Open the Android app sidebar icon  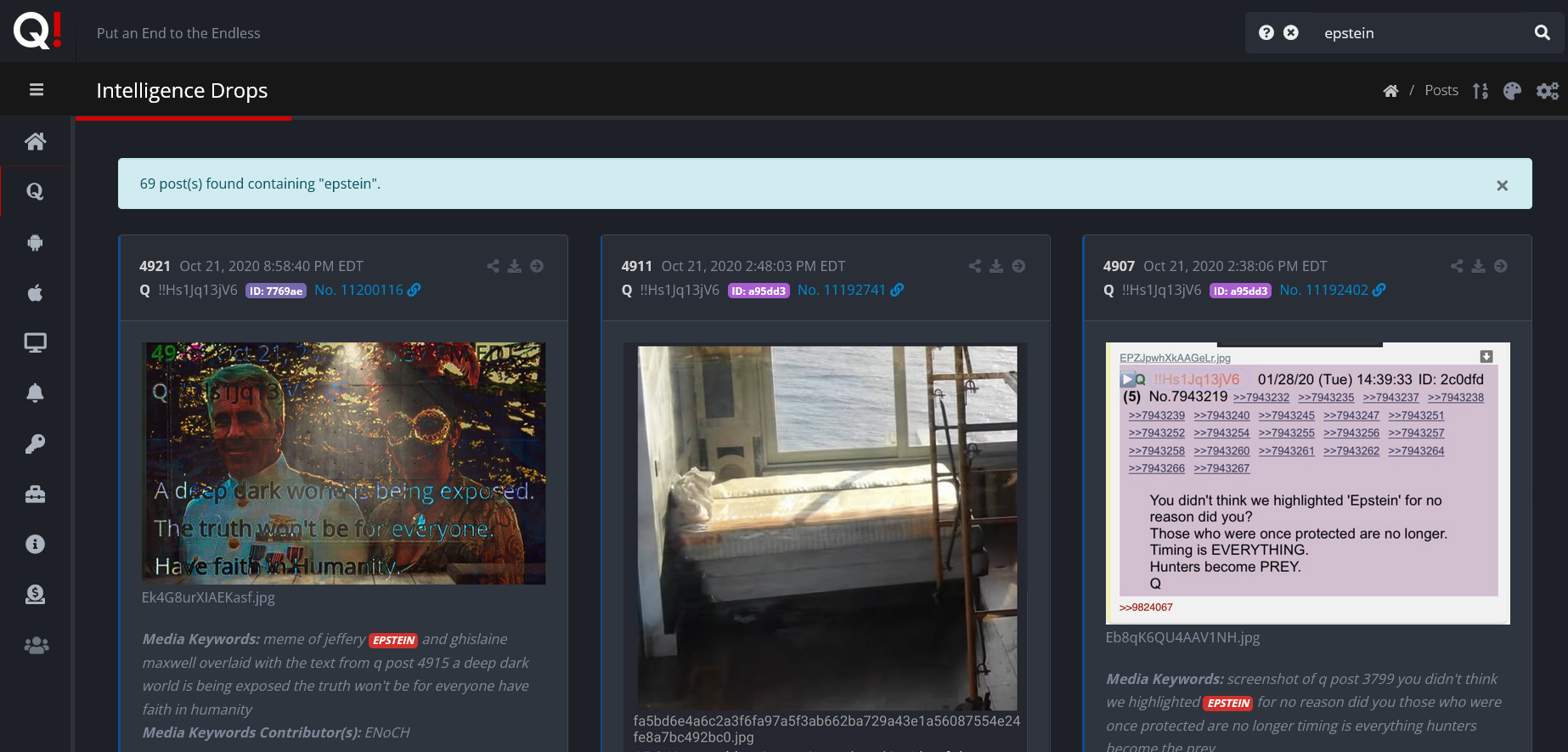(x=36, y=242)
